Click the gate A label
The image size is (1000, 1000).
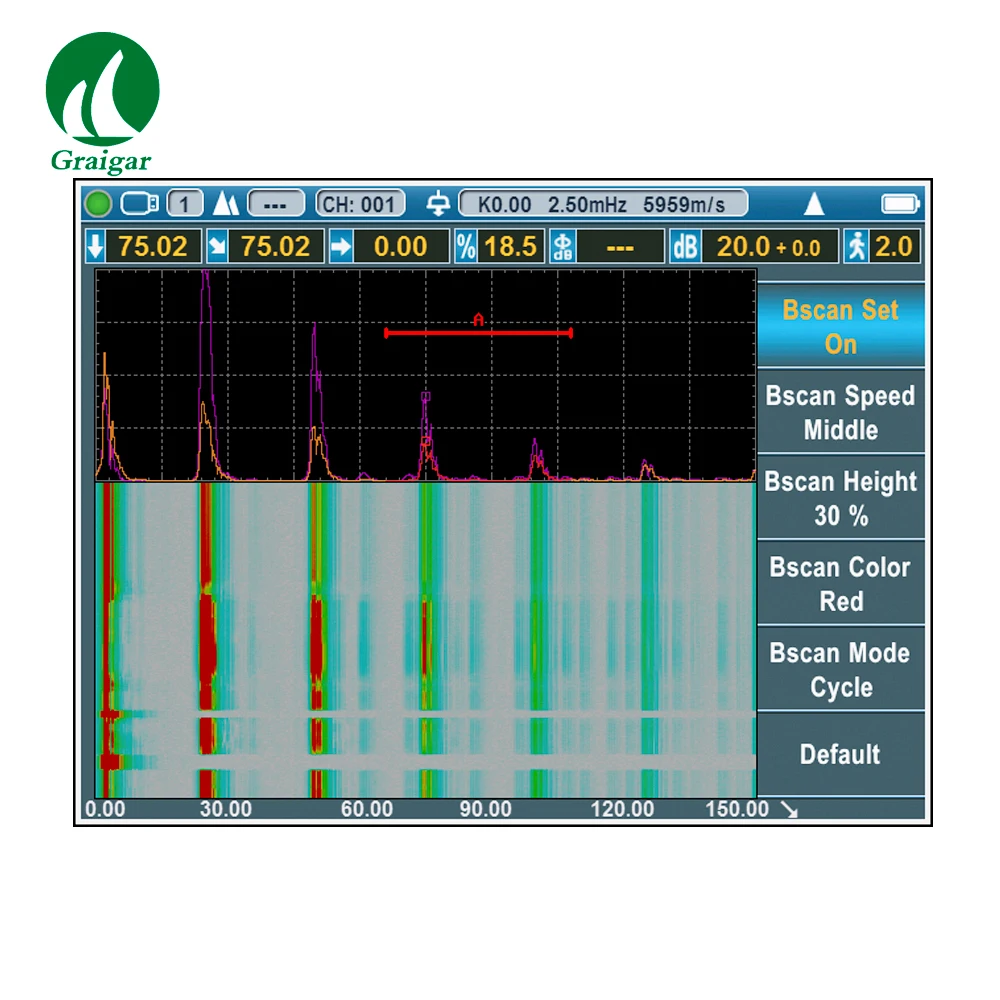tap(478, 319)
